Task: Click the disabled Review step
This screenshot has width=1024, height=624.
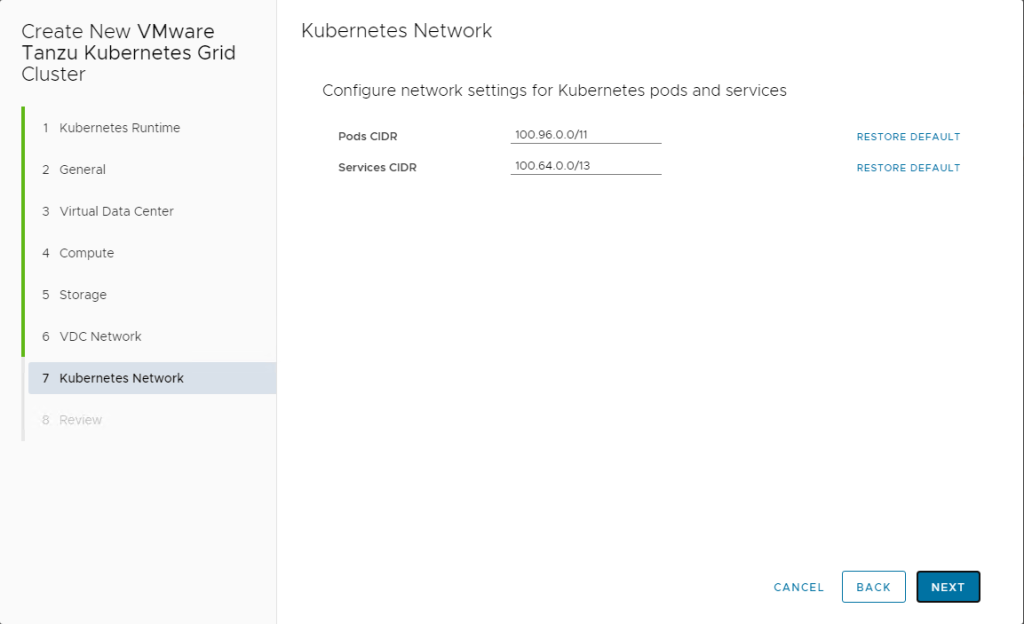Action: [x=151, y=420]
